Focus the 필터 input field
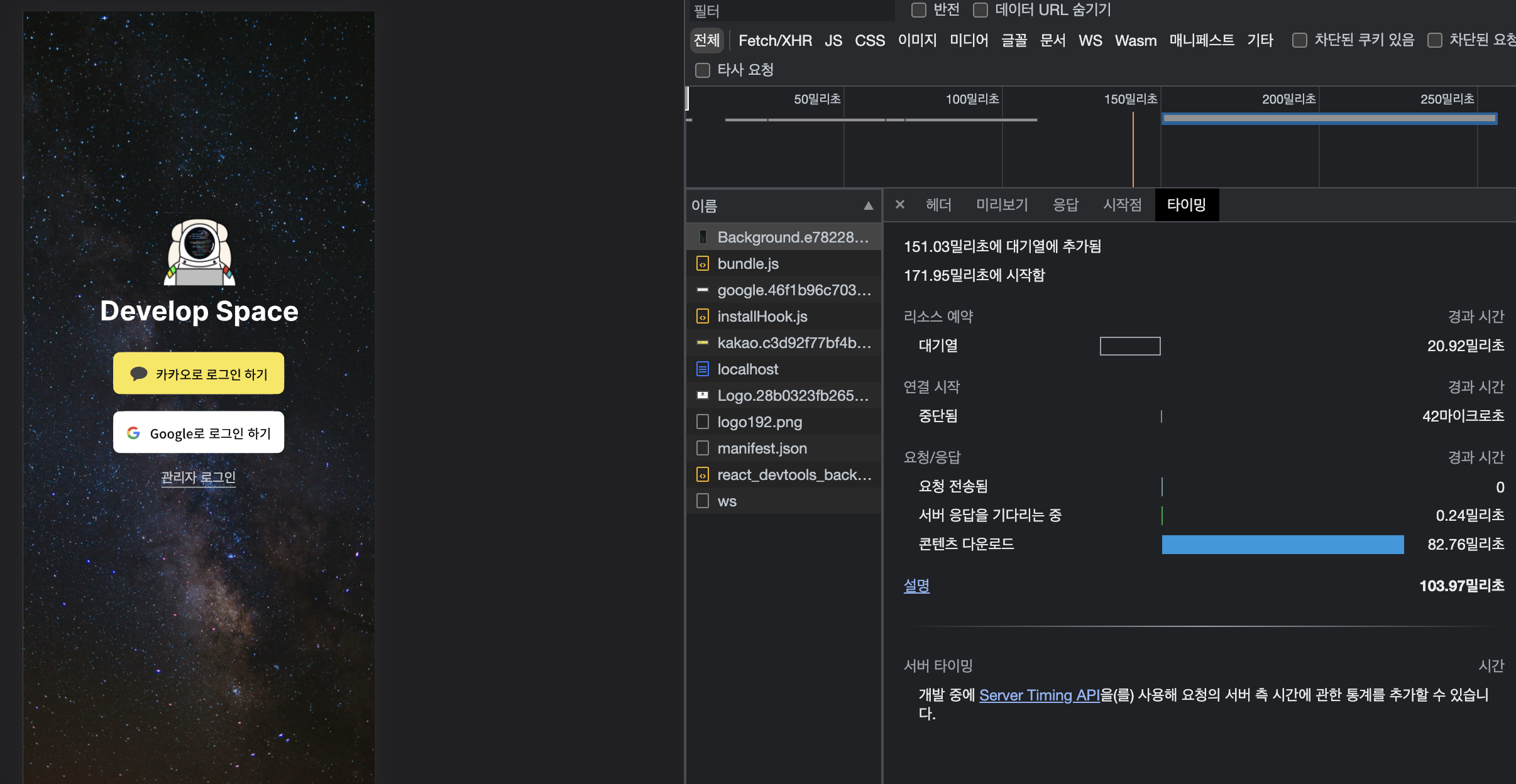This screenshot has height=784, width=1516. click(792, 11)
